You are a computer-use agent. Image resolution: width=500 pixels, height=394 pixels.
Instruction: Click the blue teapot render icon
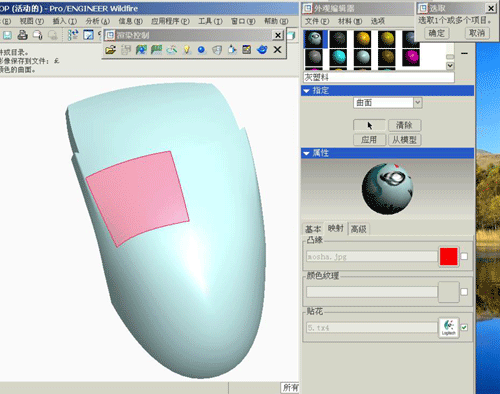click(x=262, y=50)
